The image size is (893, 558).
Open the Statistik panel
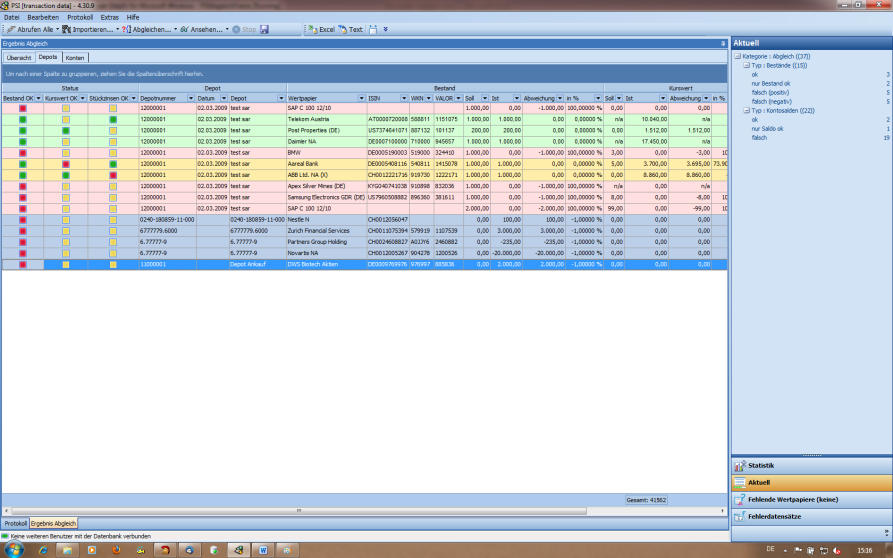pos(761,466)
